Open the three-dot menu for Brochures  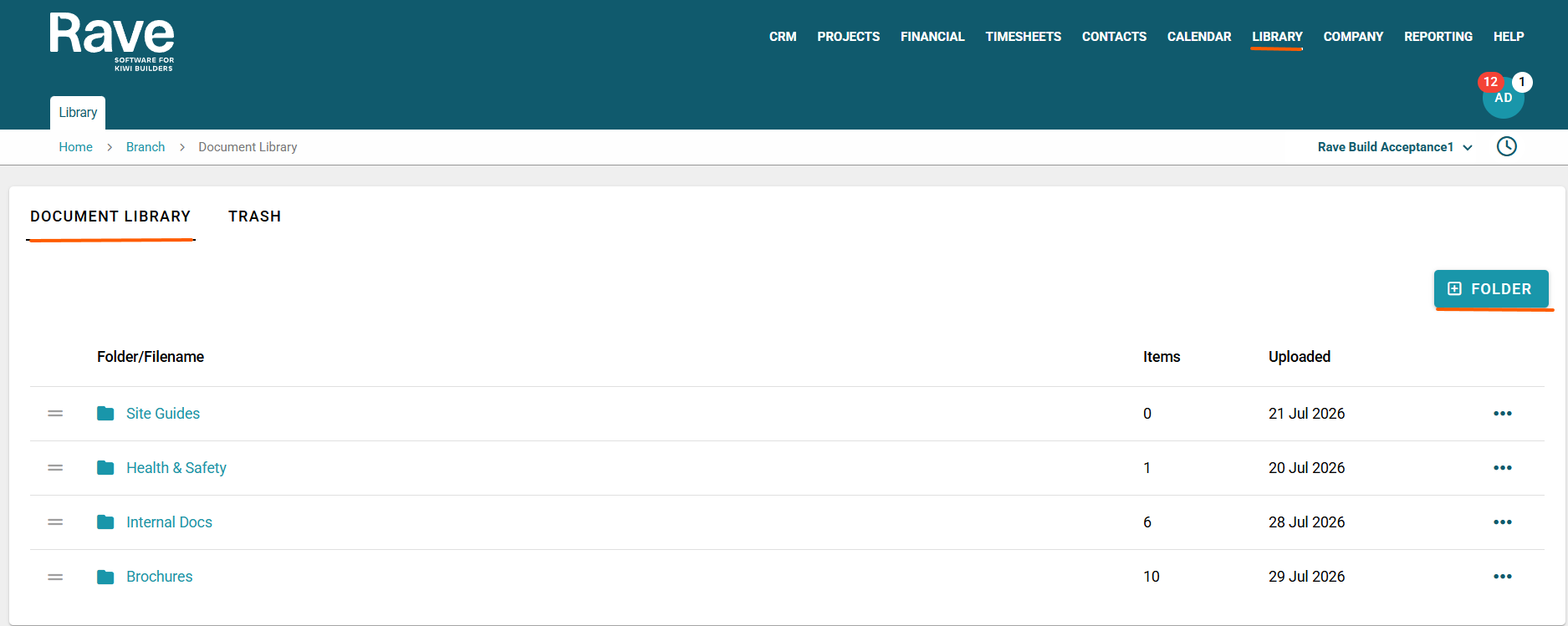[1502, 577]
